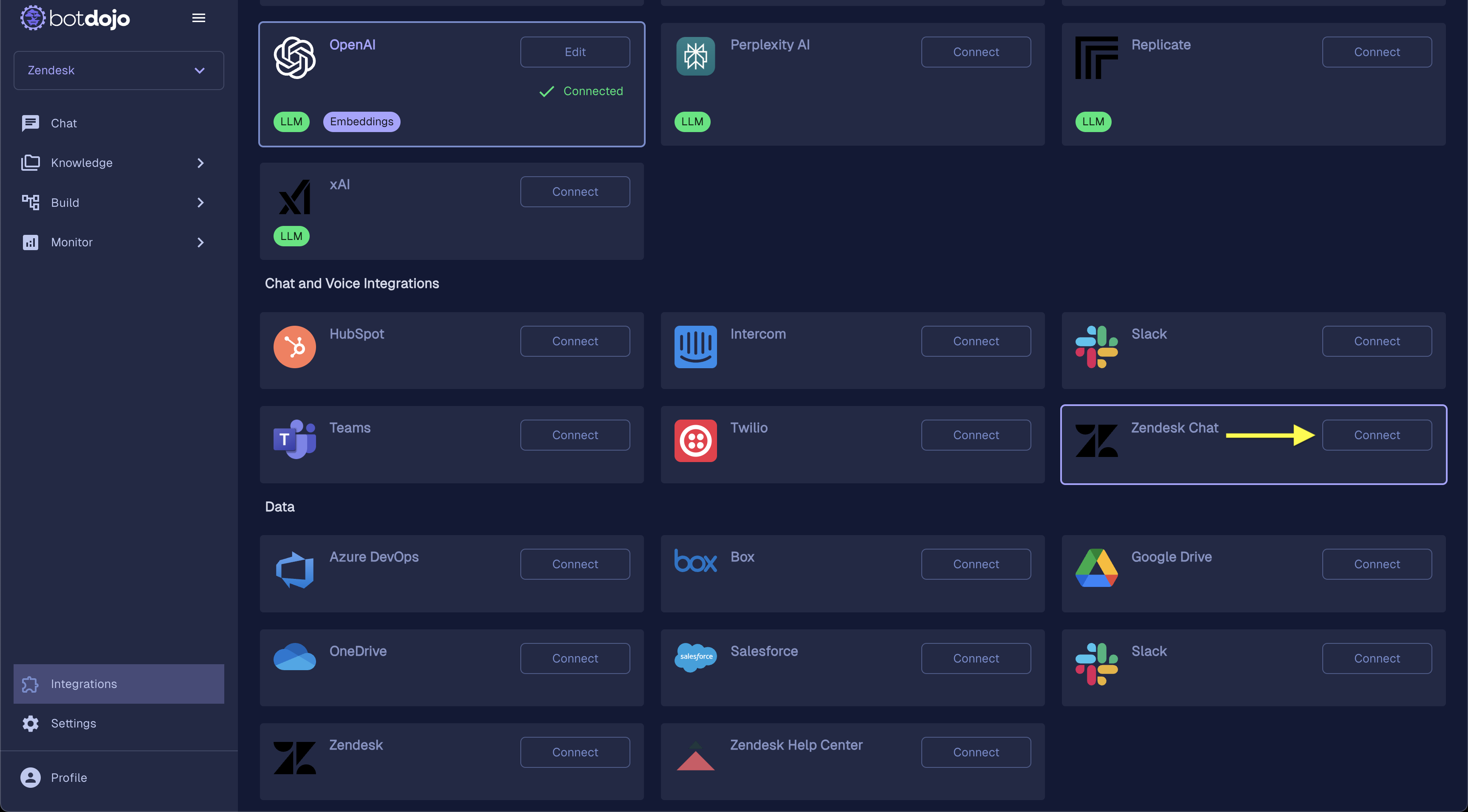Connect HubSpot
Viewport: 1468px width, 812px height.
tap(575, 341)
